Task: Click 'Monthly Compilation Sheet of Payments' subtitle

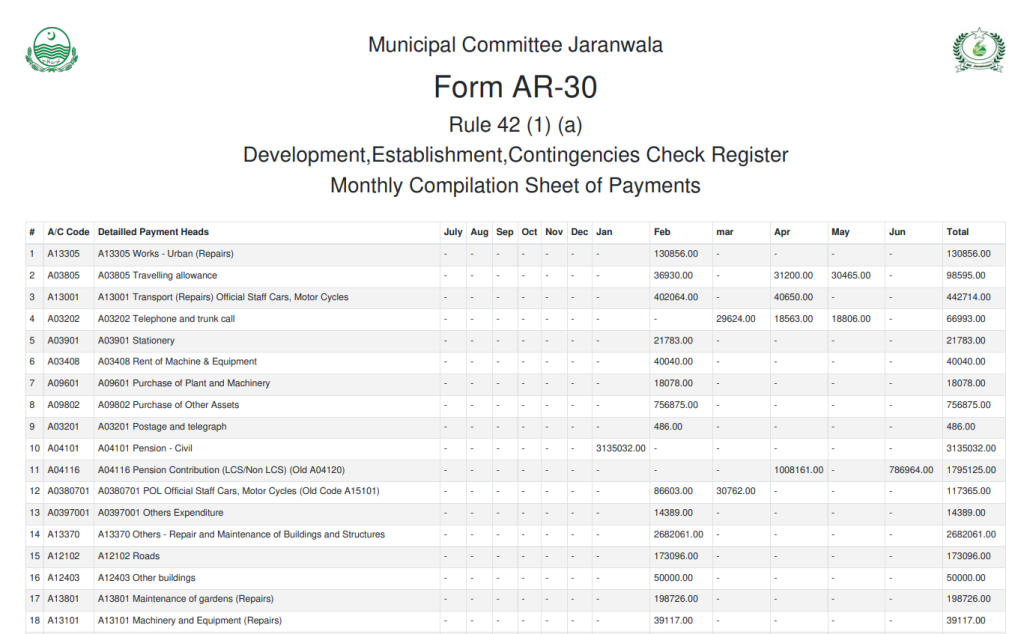Action: pyautogui.click(x=515, y=186)
